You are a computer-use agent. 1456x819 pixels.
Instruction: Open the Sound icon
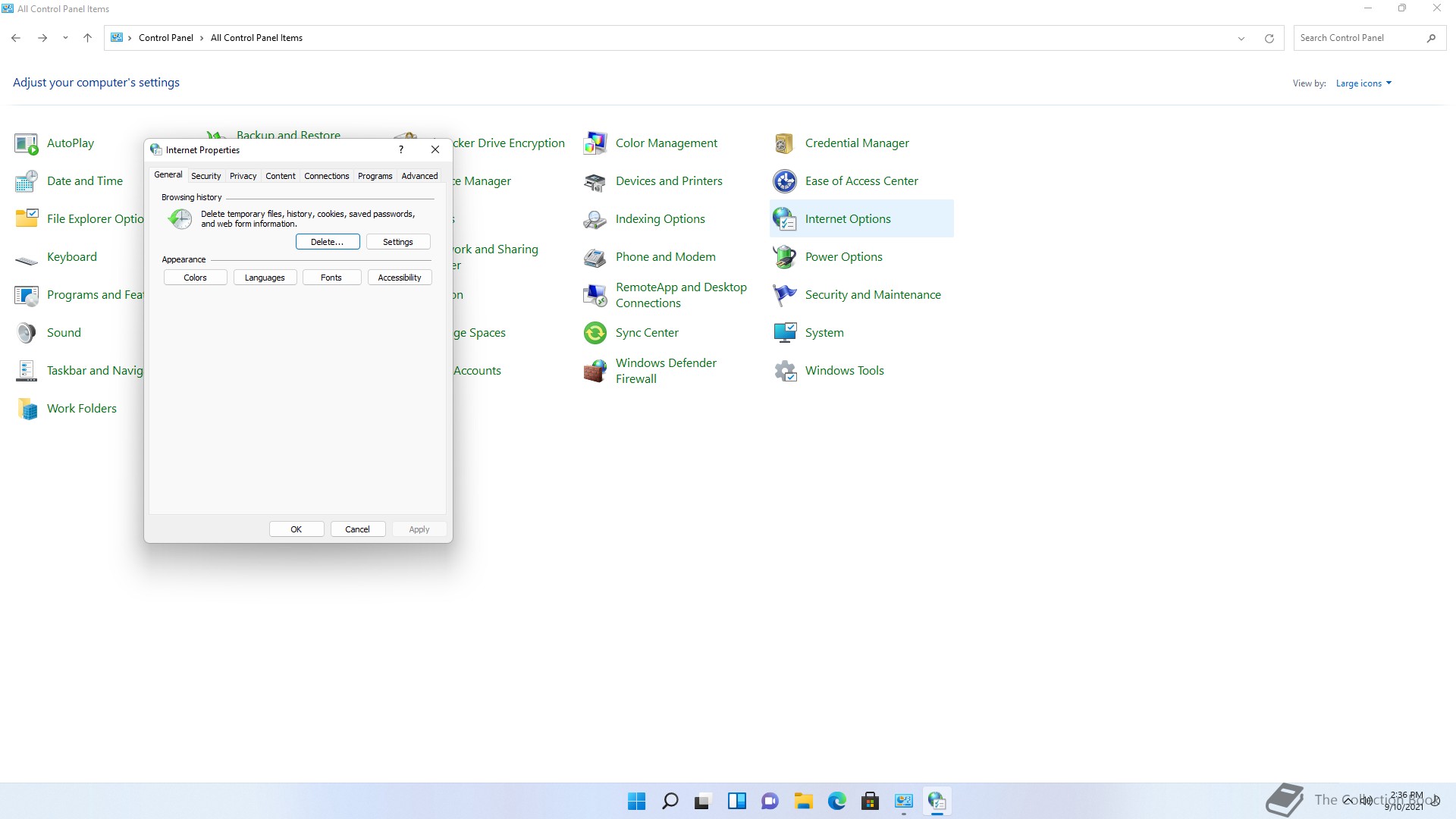pyautogui.click(x=26, y=333)
